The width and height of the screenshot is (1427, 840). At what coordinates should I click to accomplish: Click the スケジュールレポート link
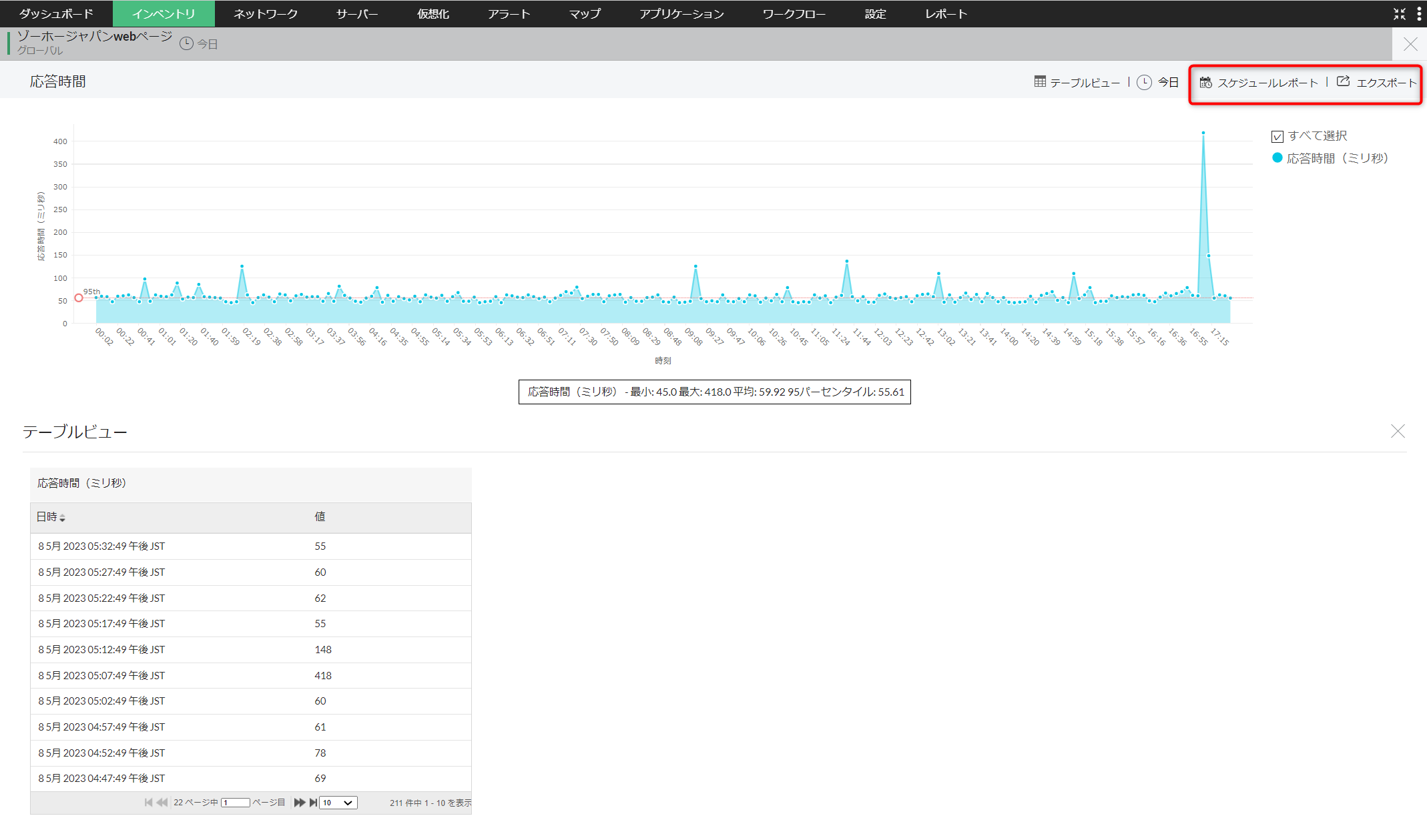pyautogui.click(x=1267, y=83)
